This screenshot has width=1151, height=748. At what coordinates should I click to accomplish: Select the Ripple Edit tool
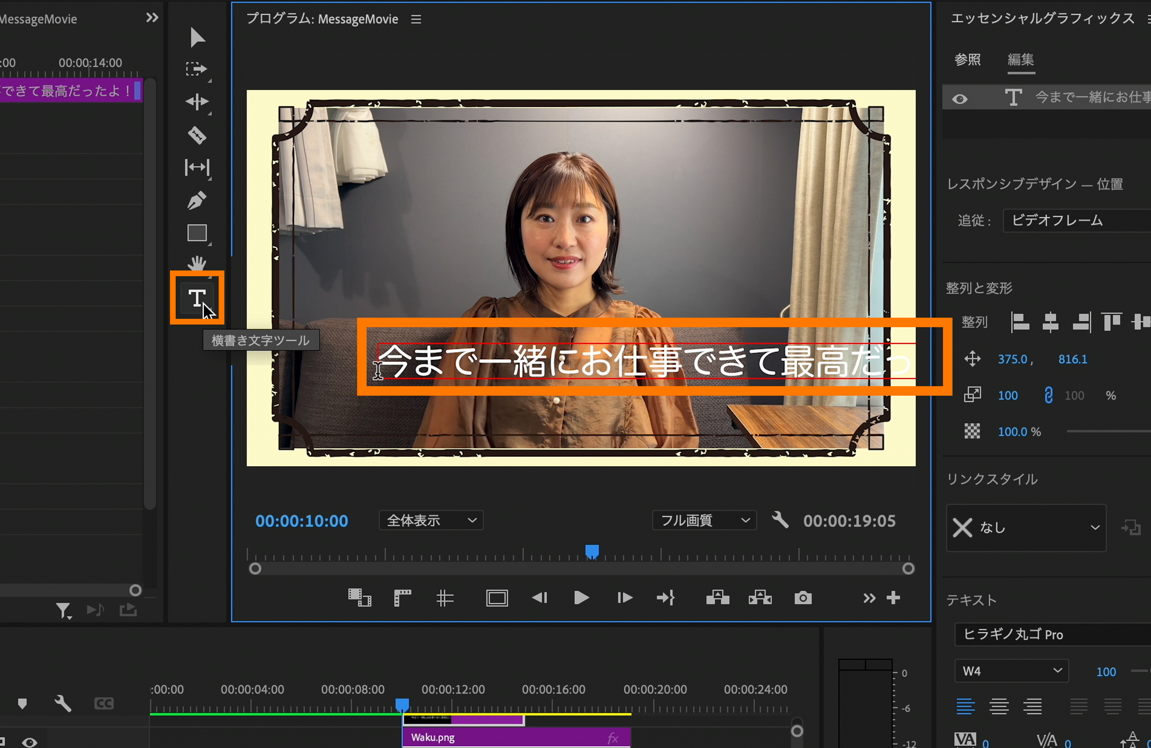[197, 101]
